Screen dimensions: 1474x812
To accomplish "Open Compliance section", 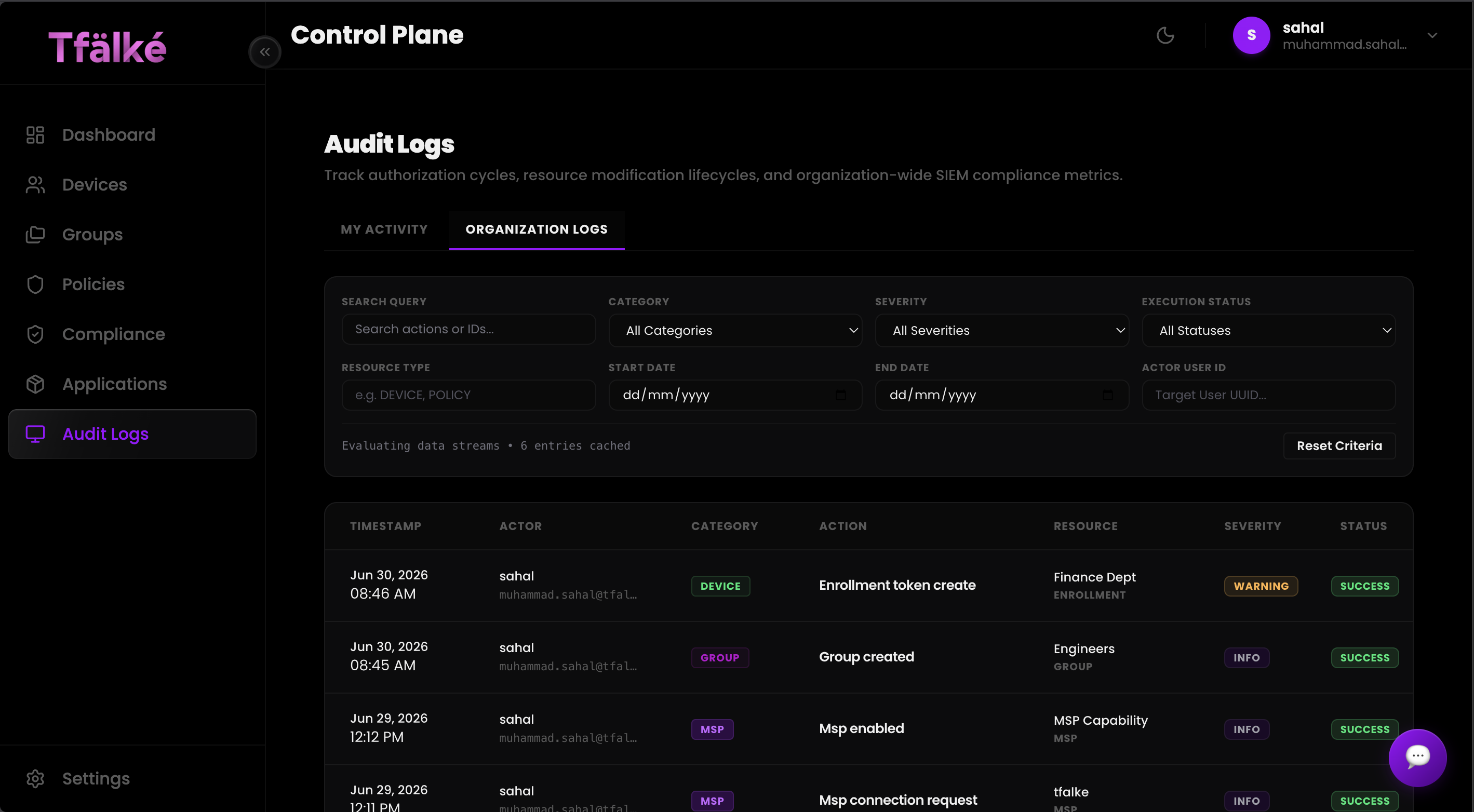I will click(x=132, y=334).
